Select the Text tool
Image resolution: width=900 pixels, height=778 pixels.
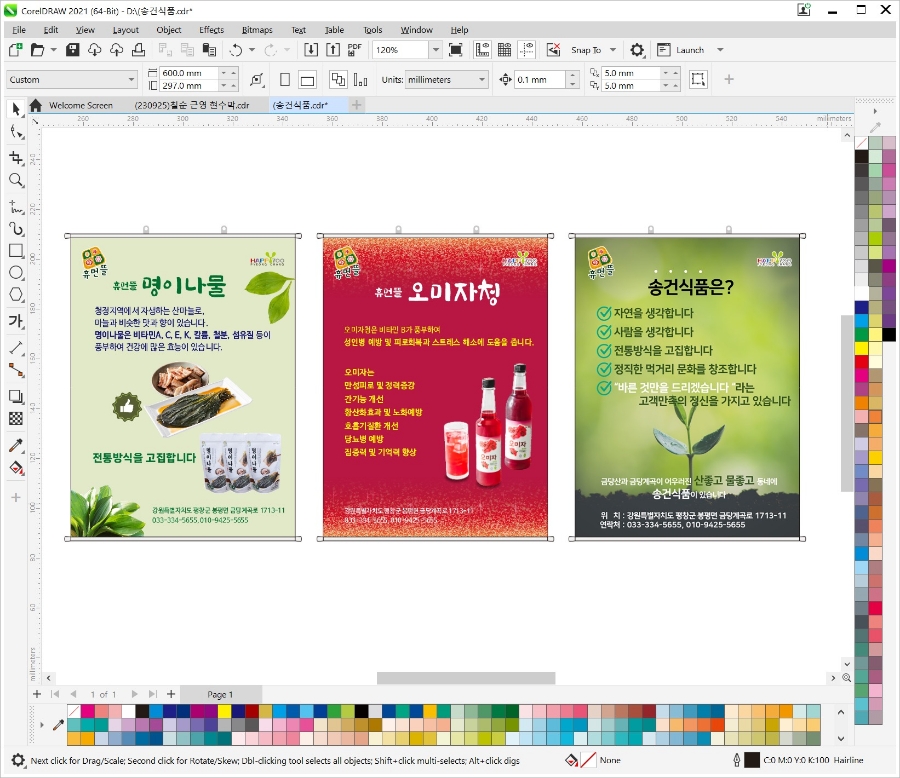coord(16,321)
